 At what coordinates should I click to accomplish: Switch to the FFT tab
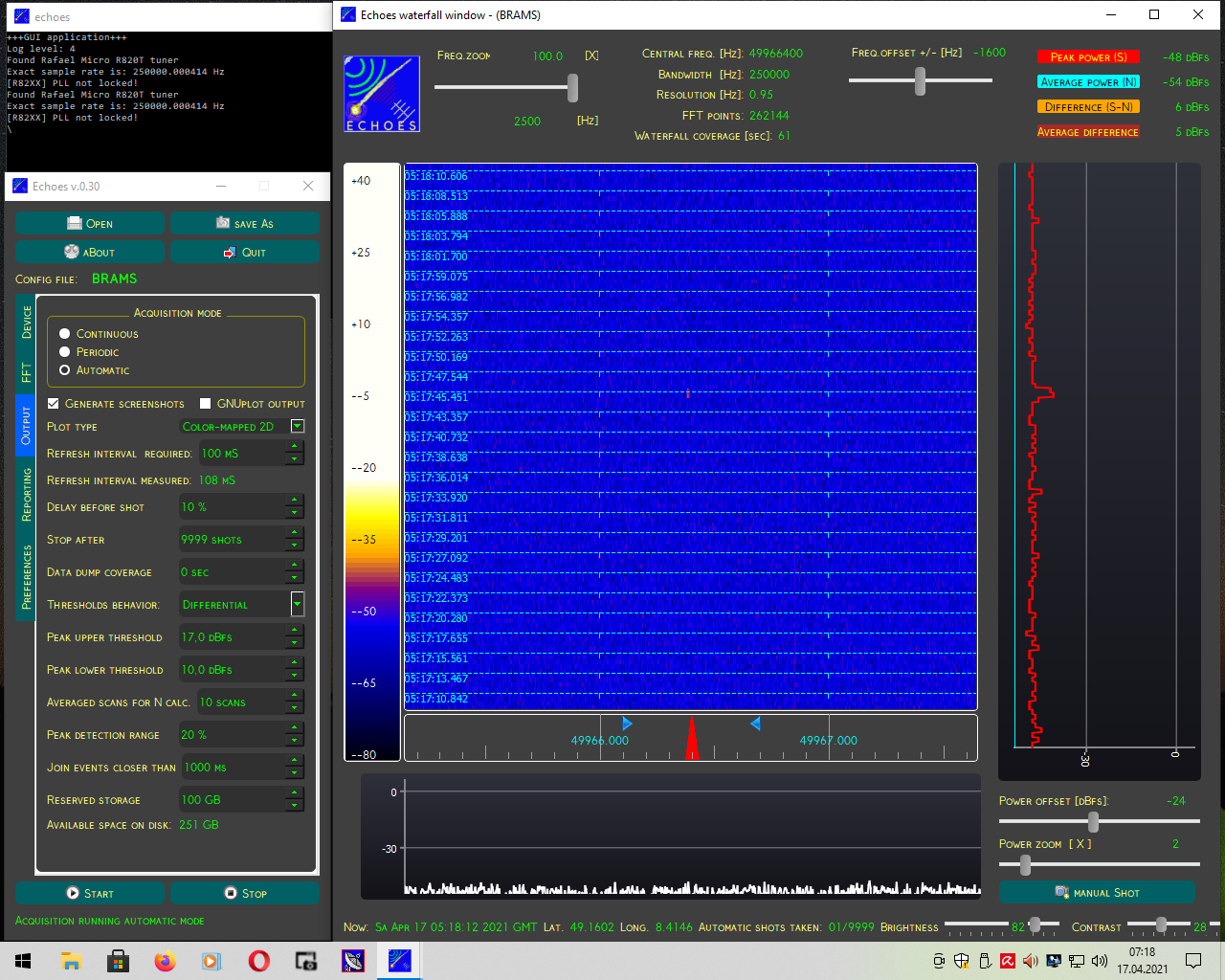click(x=26, y=373)
